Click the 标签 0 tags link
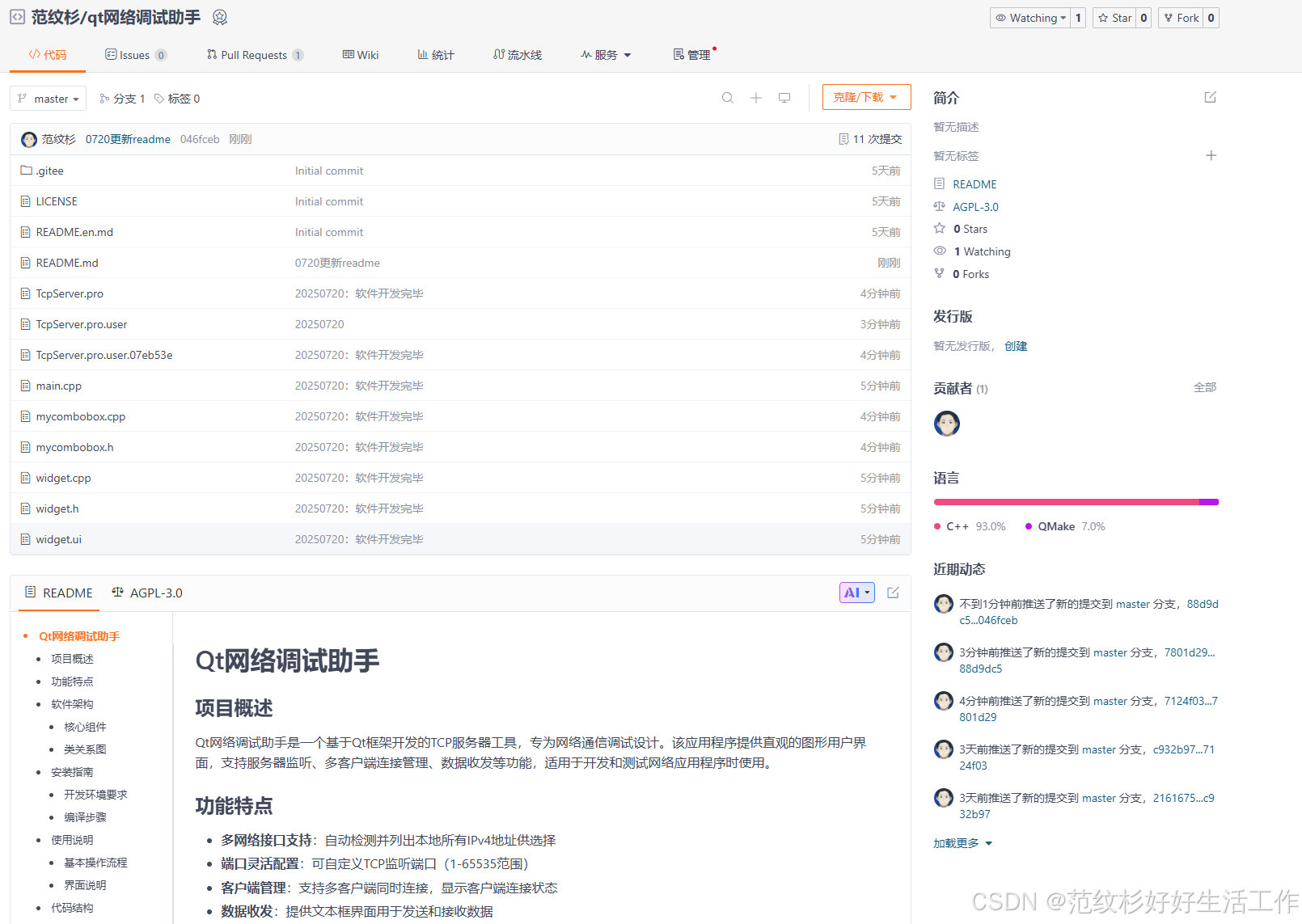The image size is (1302, 924). 177,99
